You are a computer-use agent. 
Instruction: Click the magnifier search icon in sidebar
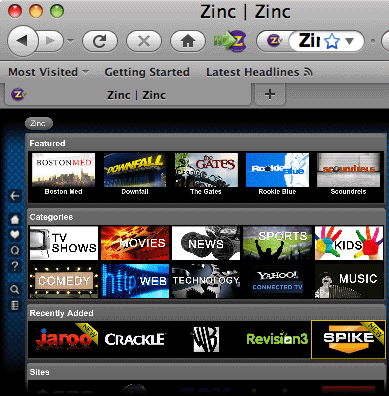tap(14, 289)
